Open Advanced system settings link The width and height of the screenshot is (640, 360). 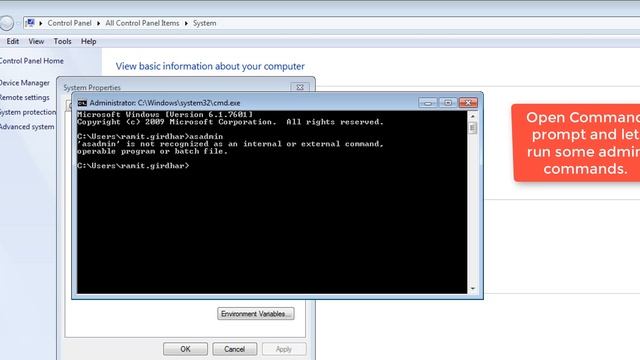[27, 127]
